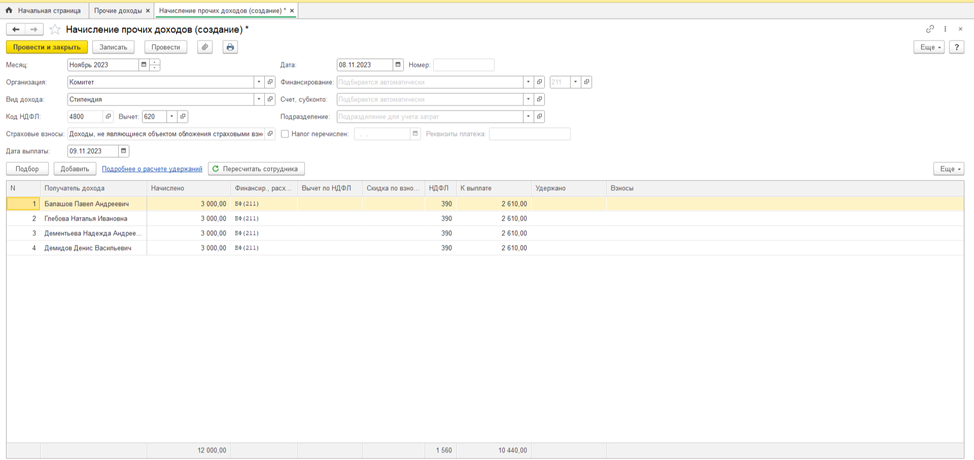The image size is (974, 460).
Task: Click home icon on Начальная страница tab
Action: pyautogui.click(x=9, y=11)
